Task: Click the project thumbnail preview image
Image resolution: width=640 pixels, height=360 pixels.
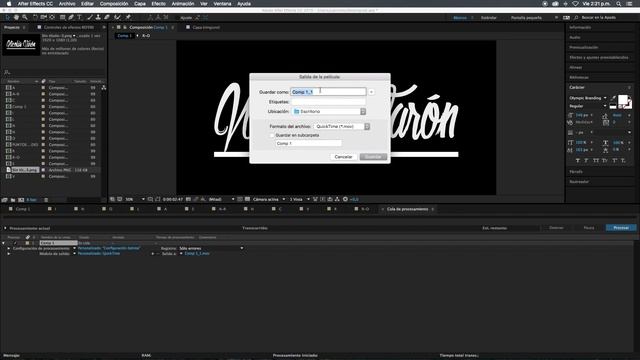Action: (21, 44)
